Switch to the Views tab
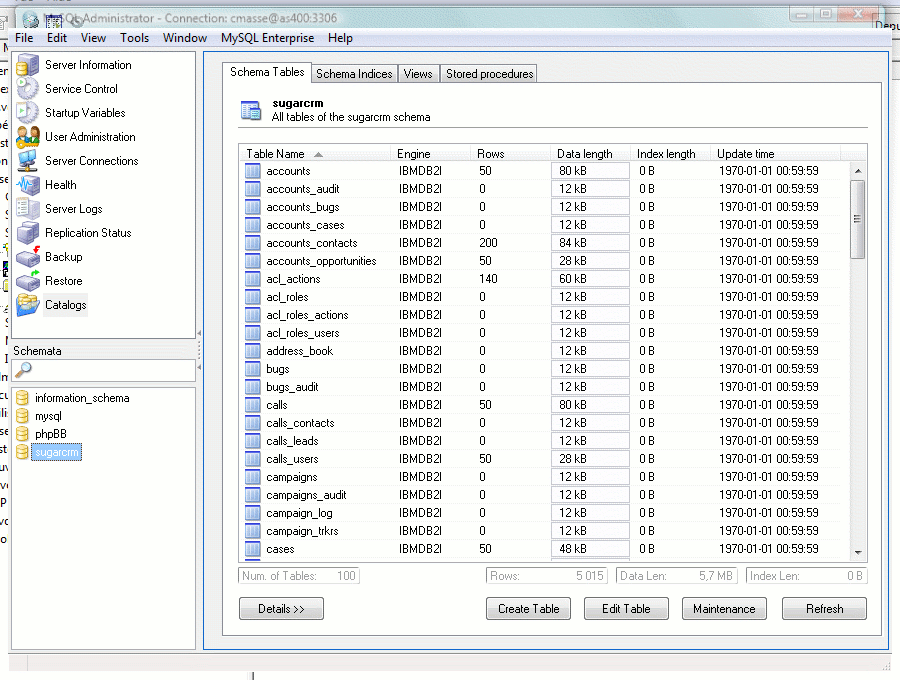This screenshot has height=680, width=900. coord(418,74)
